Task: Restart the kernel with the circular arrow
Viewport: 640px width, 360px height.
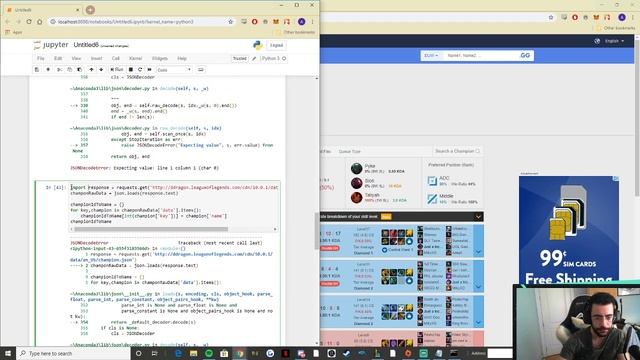Action: [140, 70]
